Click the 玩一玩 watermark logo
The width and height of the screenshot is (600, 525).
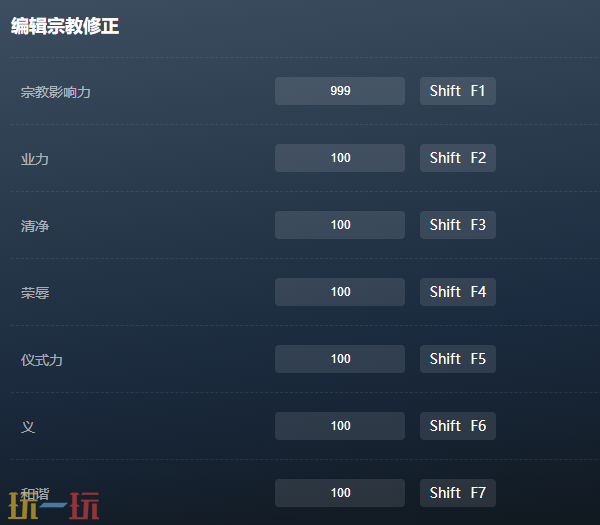(x=54, y=505)
